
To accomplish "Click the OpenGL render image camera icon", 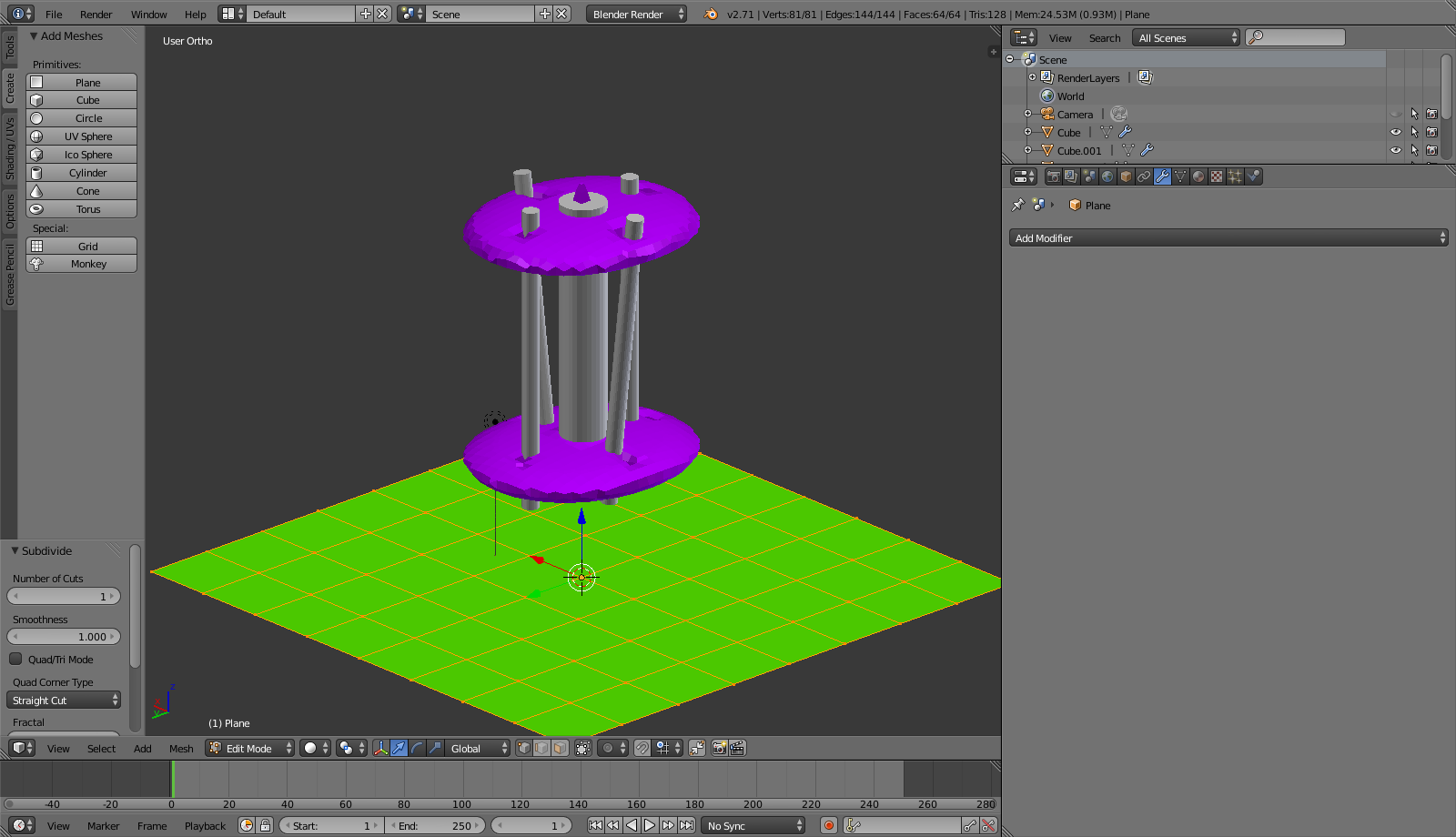I will pyautogui.click(x=719, y=748).
